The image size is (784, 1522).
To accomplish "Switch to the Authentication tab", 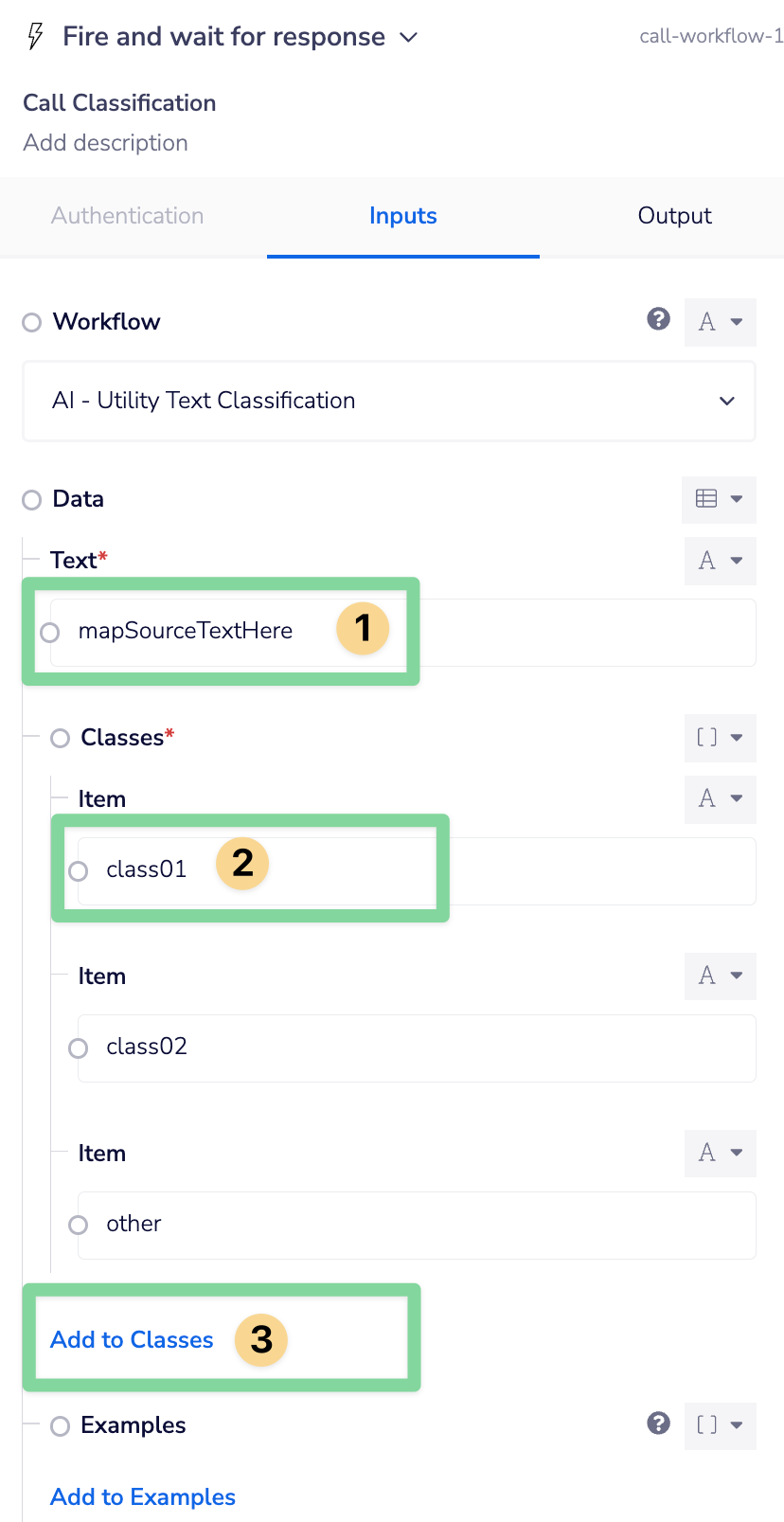I will tap(127, 216).
